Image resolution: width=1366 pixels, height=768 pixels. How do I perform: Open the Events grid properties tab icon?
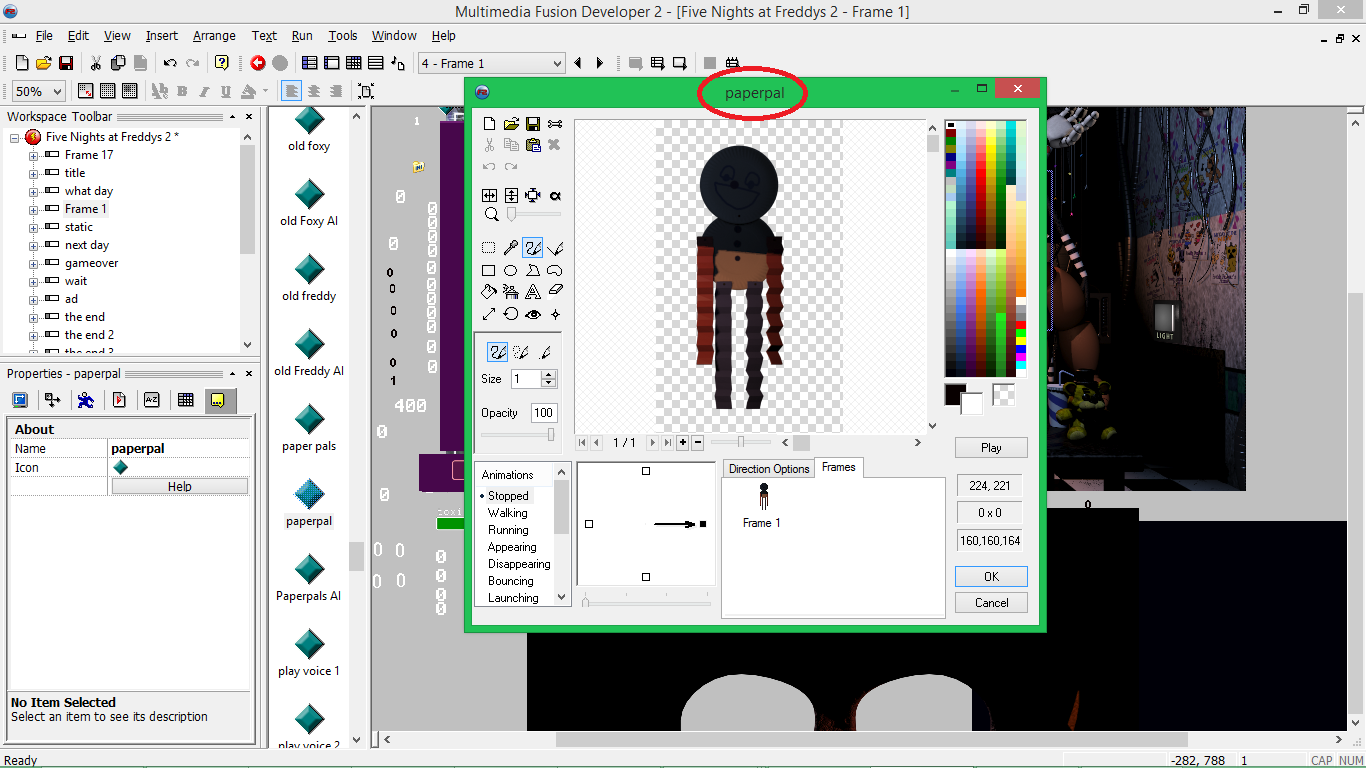pyautogui.click(x=185, y=400)
